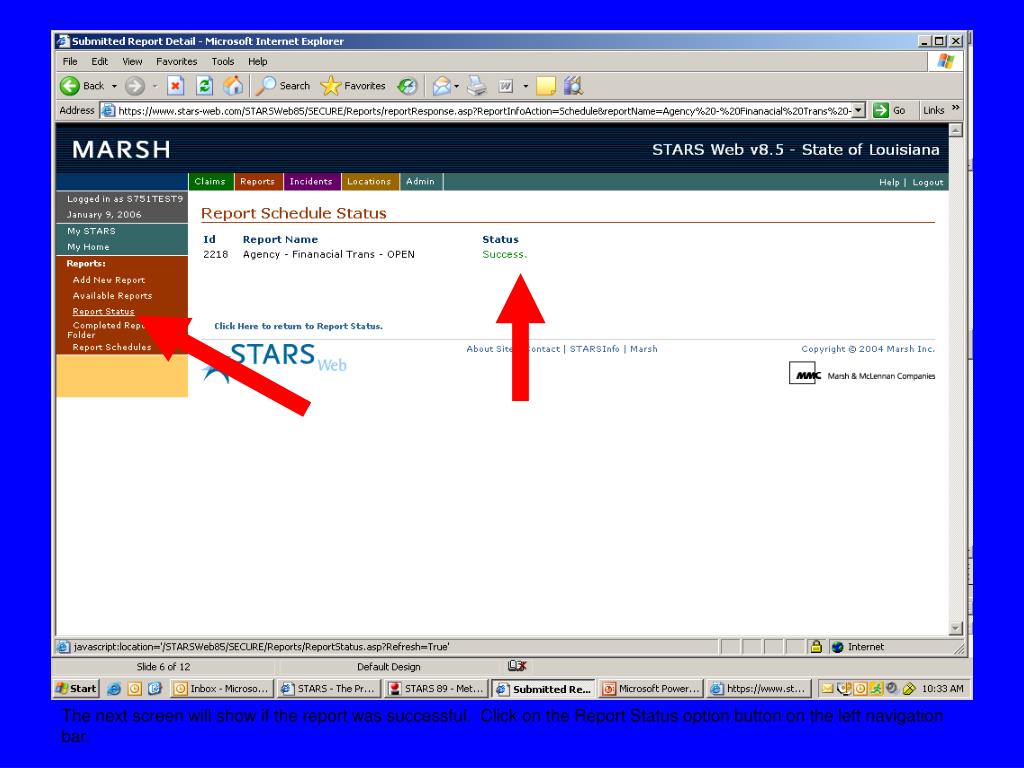Click the envelope icon in system tray

(x=827, y=688)
